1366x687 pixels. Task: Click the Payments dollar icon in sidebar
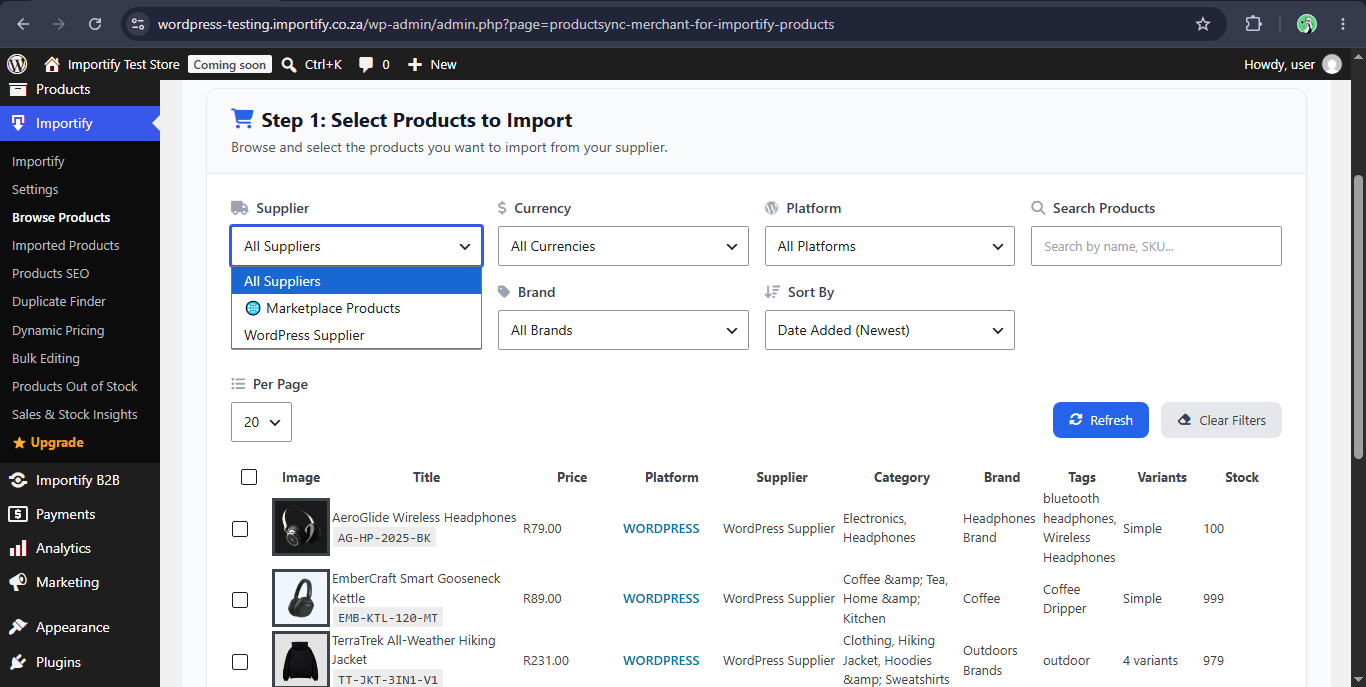18,514
